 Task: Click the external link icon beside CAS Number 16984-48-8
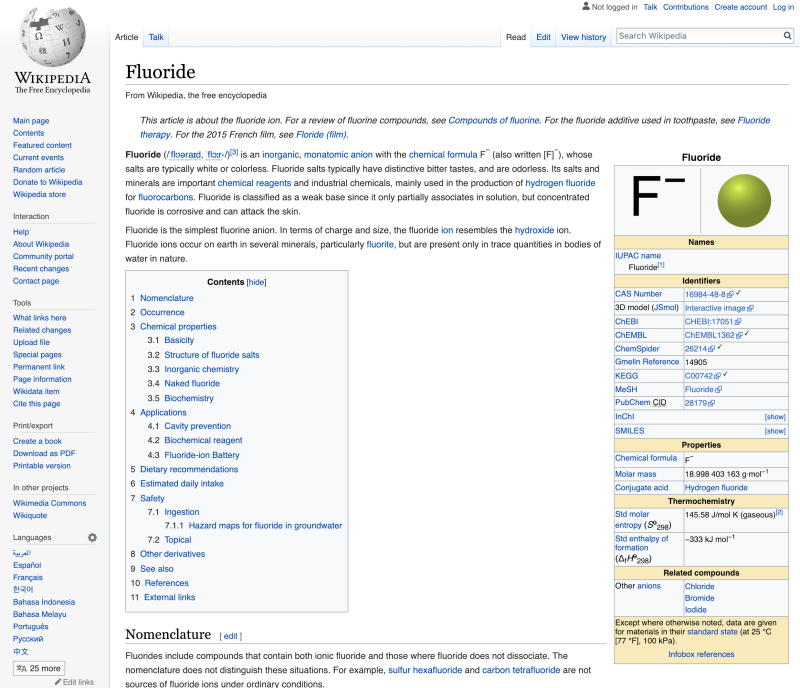click(730, 294)
